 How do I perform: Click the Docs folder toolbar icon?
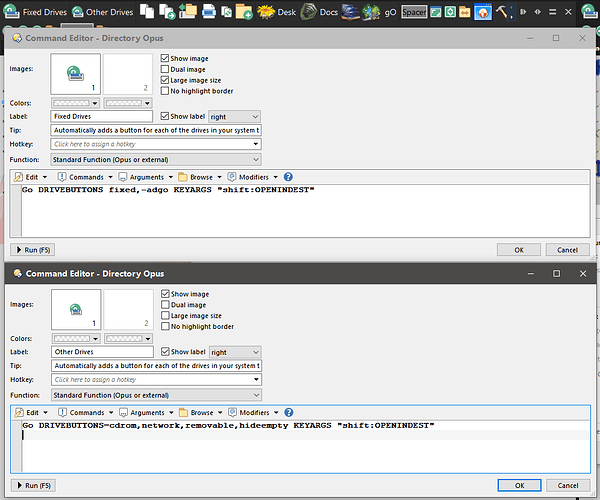(x=308, y=12)
